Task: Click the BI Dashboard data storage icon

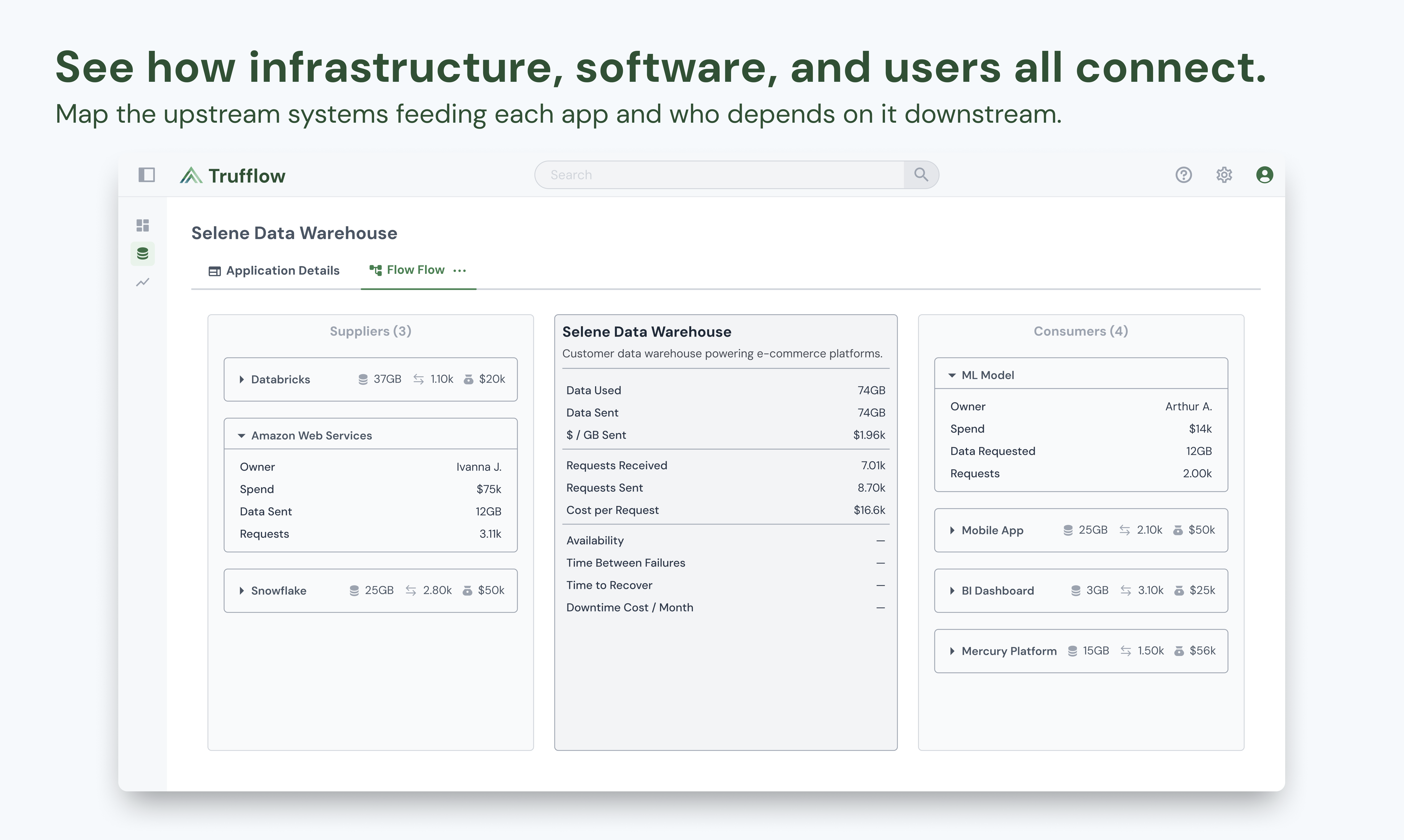Action: click(x=1076, y=590)
